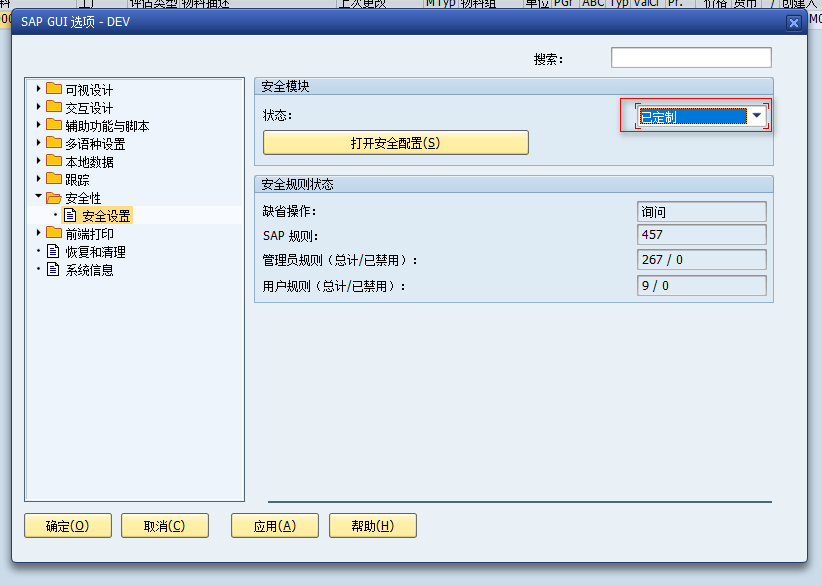Click the 已定制 status value
The width and height of the screenshot is (822, 586).
coord(693,116)
